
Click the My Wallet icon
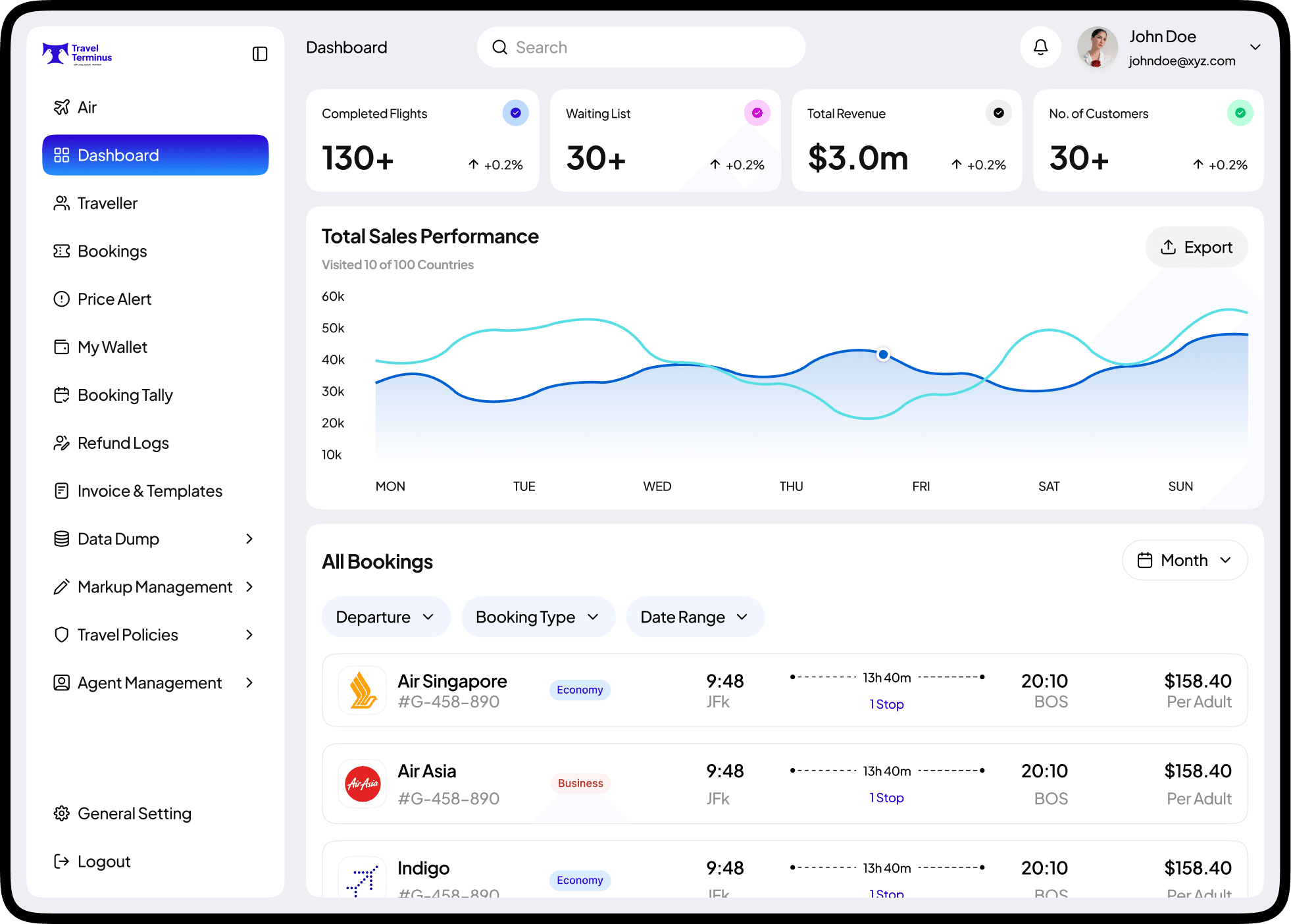point(61,347)
